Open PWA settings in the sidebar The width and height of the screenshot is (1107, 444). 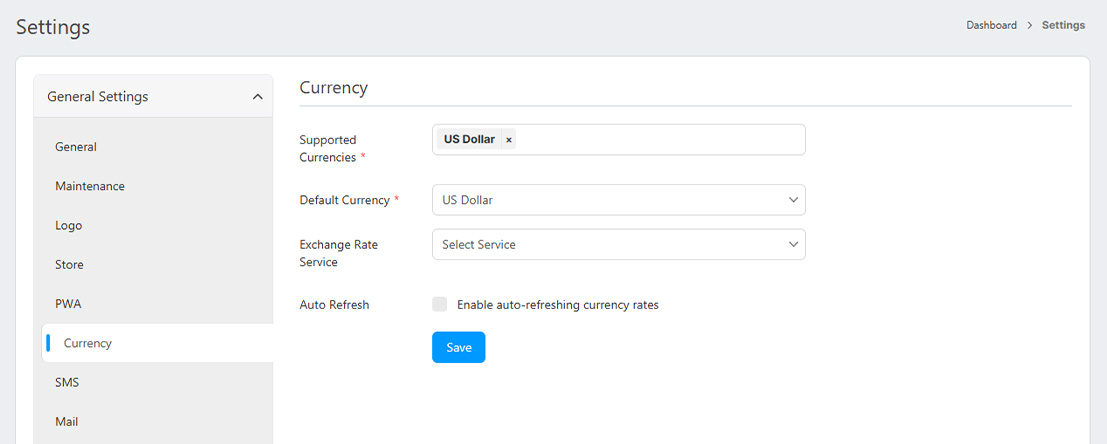pyautogui.click(x=68, y=304)
